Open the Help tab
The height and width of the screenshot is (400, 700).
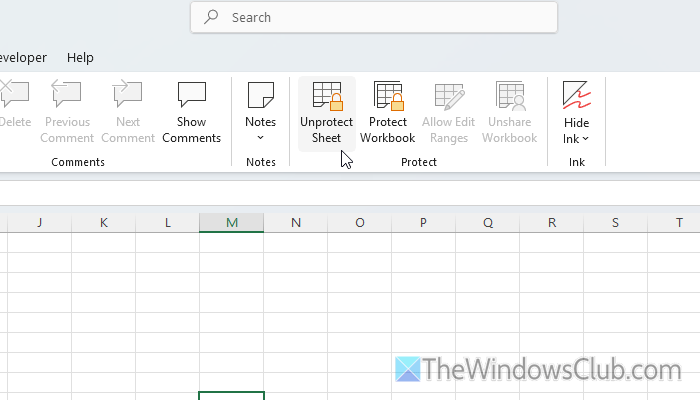(x=80, y=58)
